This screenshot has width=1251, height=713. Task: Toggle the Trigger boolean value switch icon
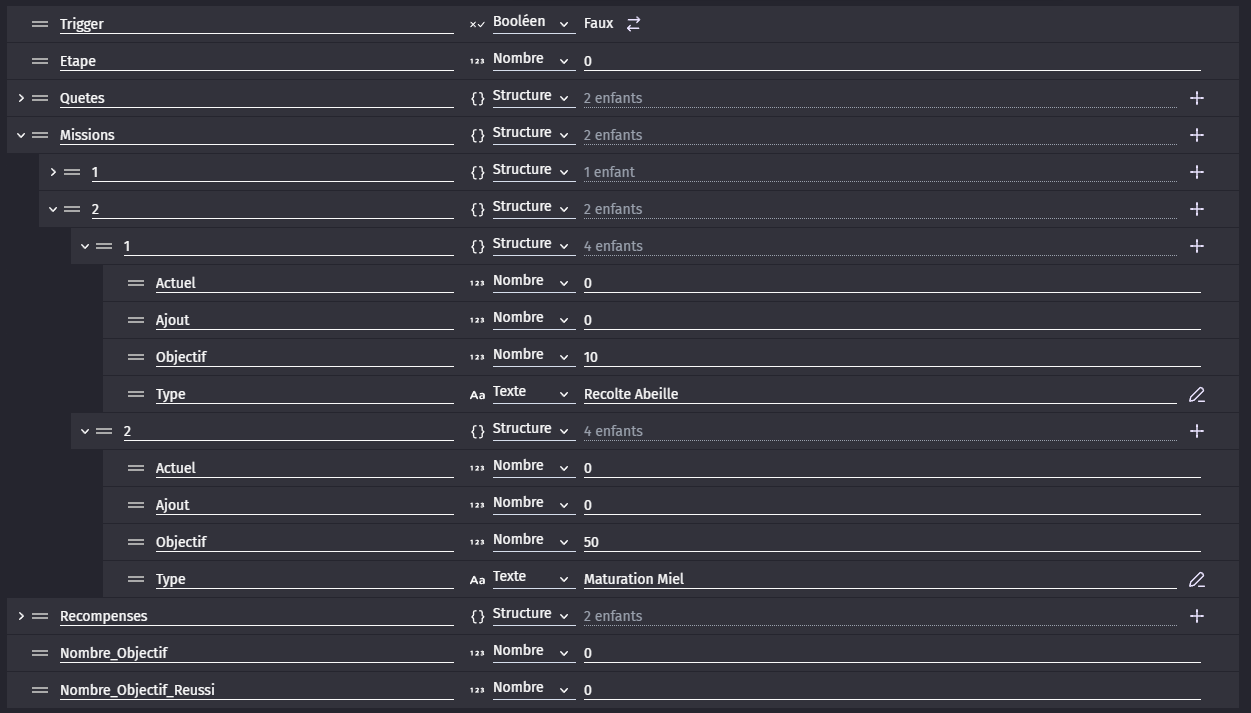click(x=633, y=24)
